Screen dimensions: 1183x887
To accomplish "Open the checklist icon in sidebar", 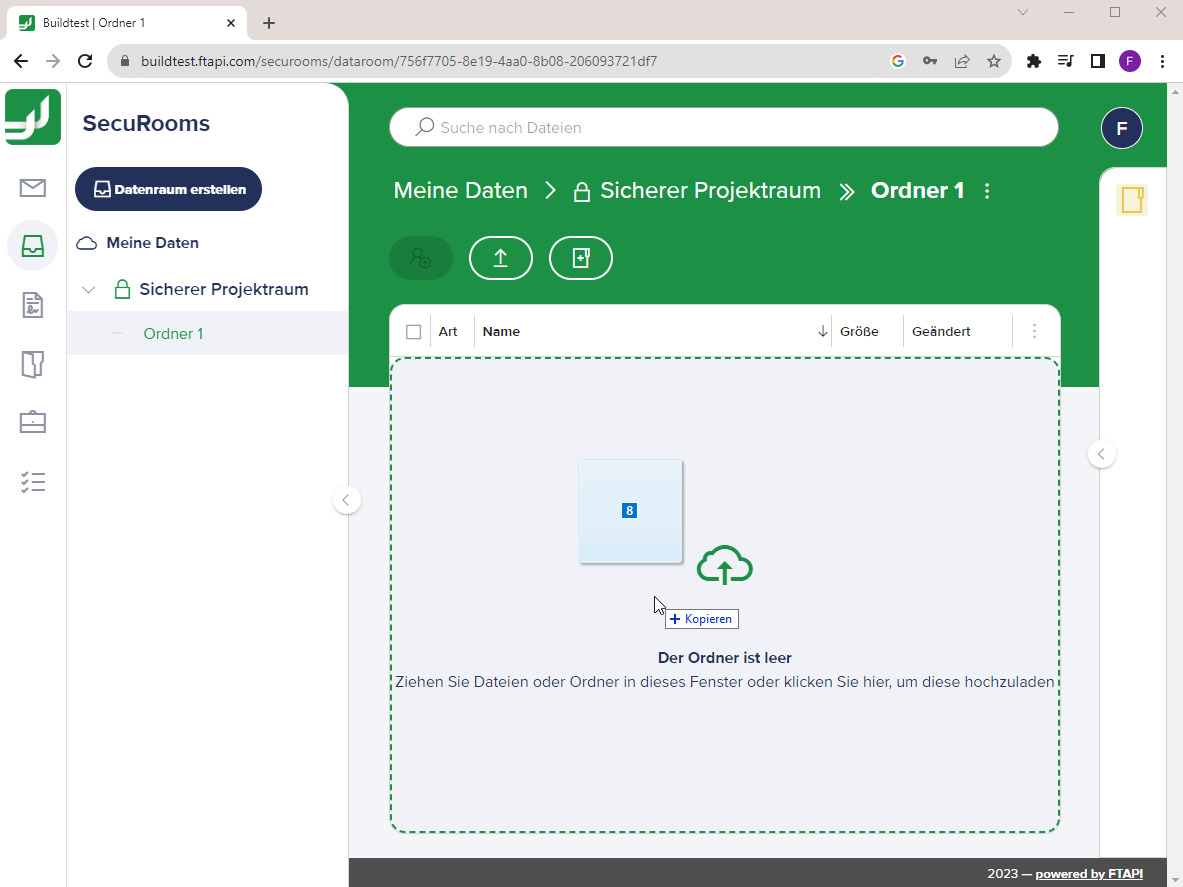I will 32,481.
